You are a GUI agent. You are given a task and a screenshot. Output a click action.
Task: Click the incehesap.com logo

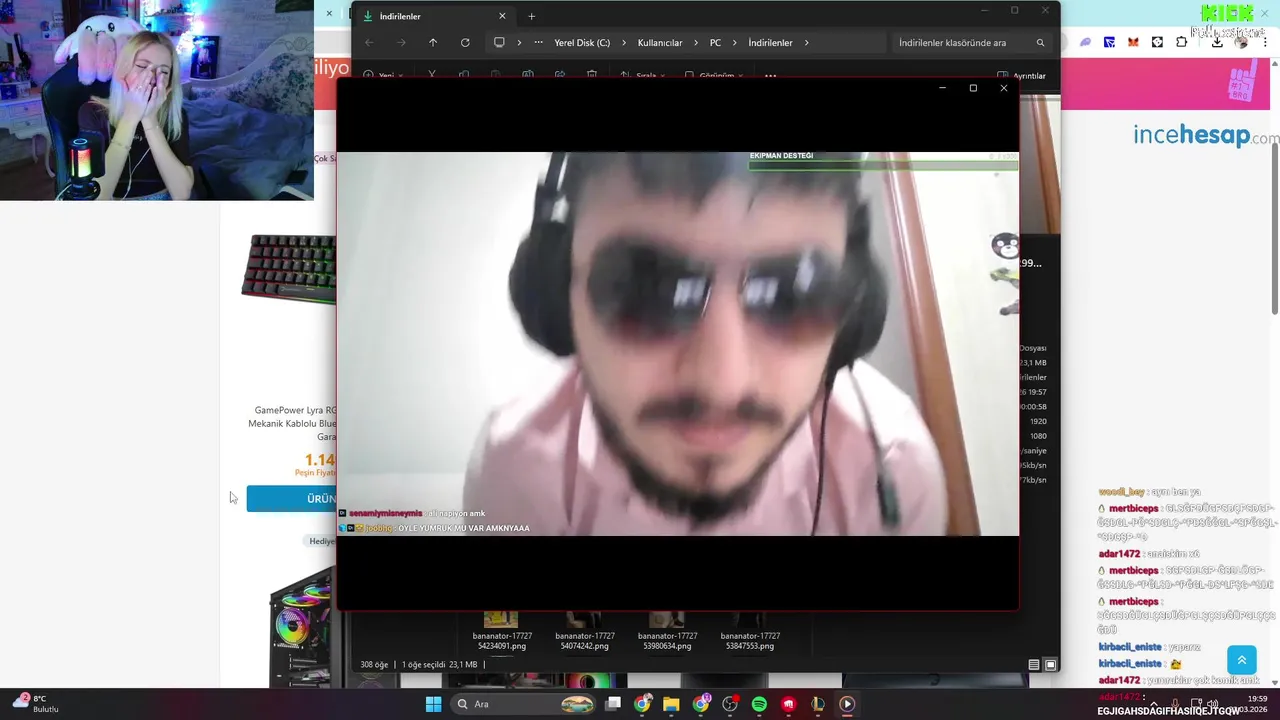click(1206, 135)
